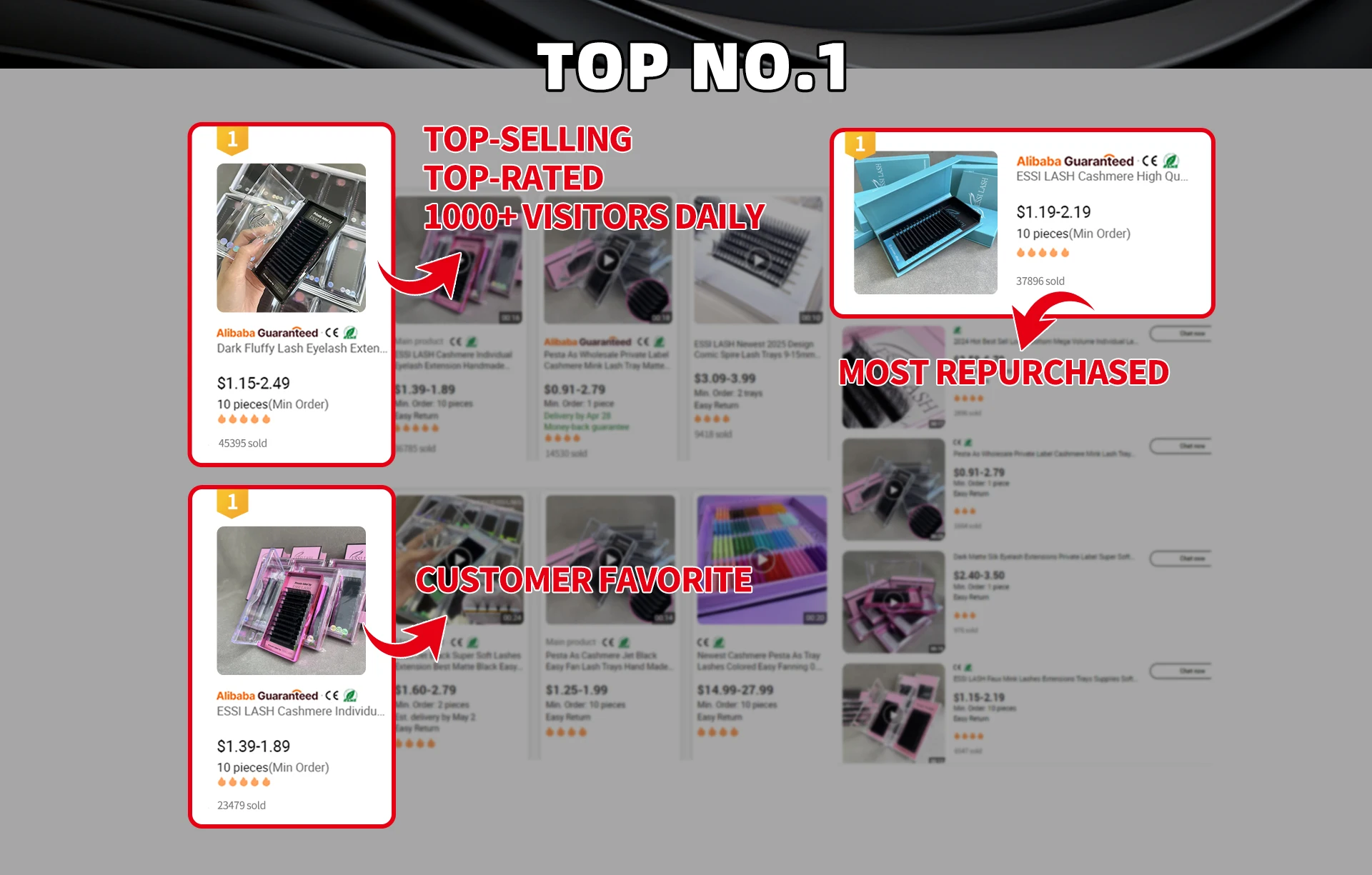Click the star rating under $1.15-2.49 price
Image resolution: width=1372 pixels, height=875 pixels.
click(244, 419)
